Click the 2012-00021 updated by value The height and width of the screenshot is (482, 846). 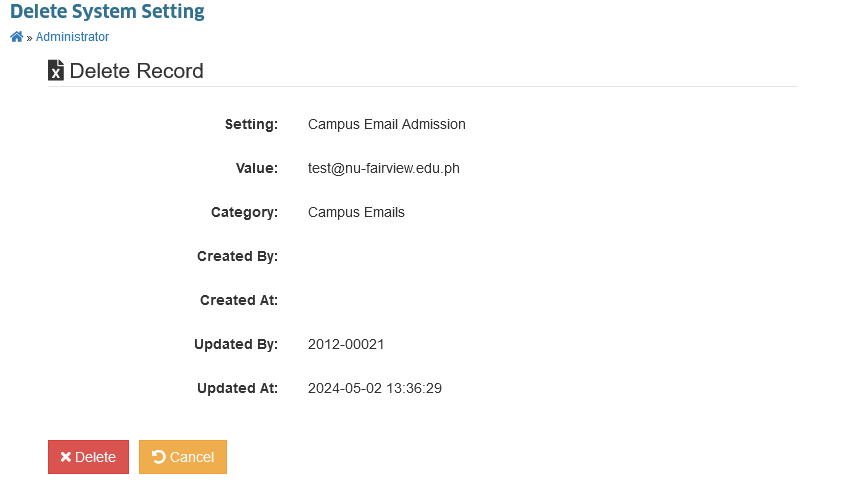pyautogui.click(x=346, y=344)
